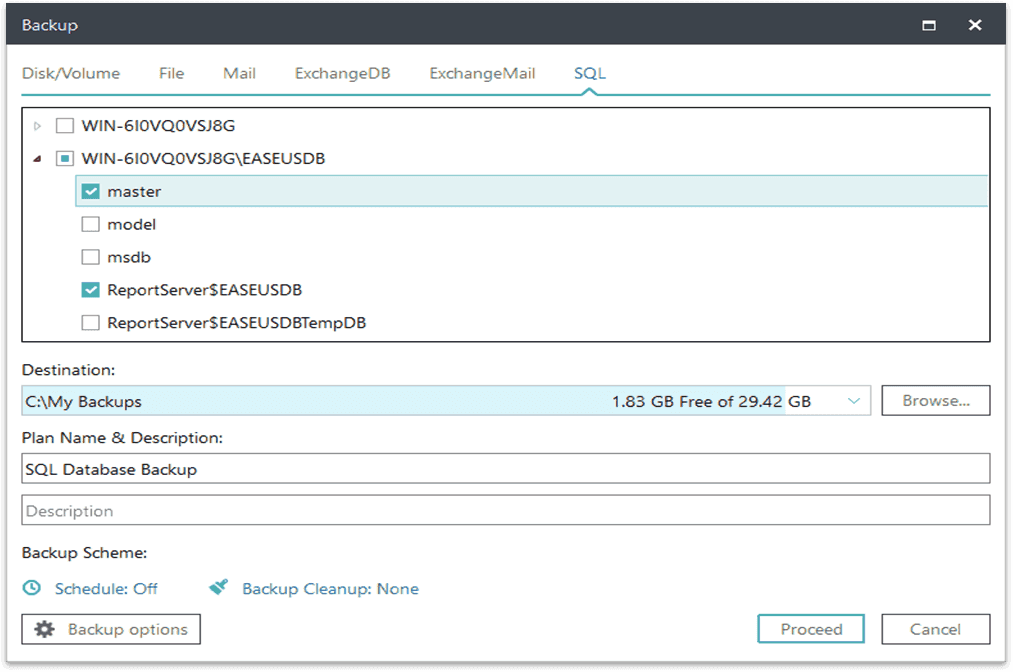Click the 'Destination:' label
The width and height of the screenshot is (1013, 672).
[x=68, y=370]
